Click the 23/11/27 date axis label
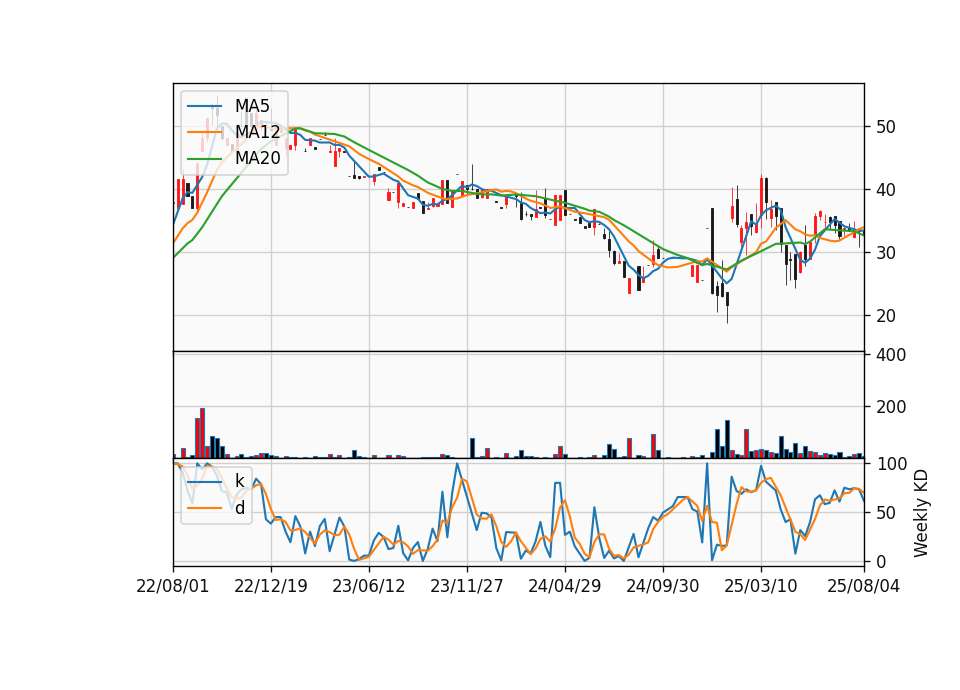The width and height of the screenshot is (960, 690). coord(467,586)
